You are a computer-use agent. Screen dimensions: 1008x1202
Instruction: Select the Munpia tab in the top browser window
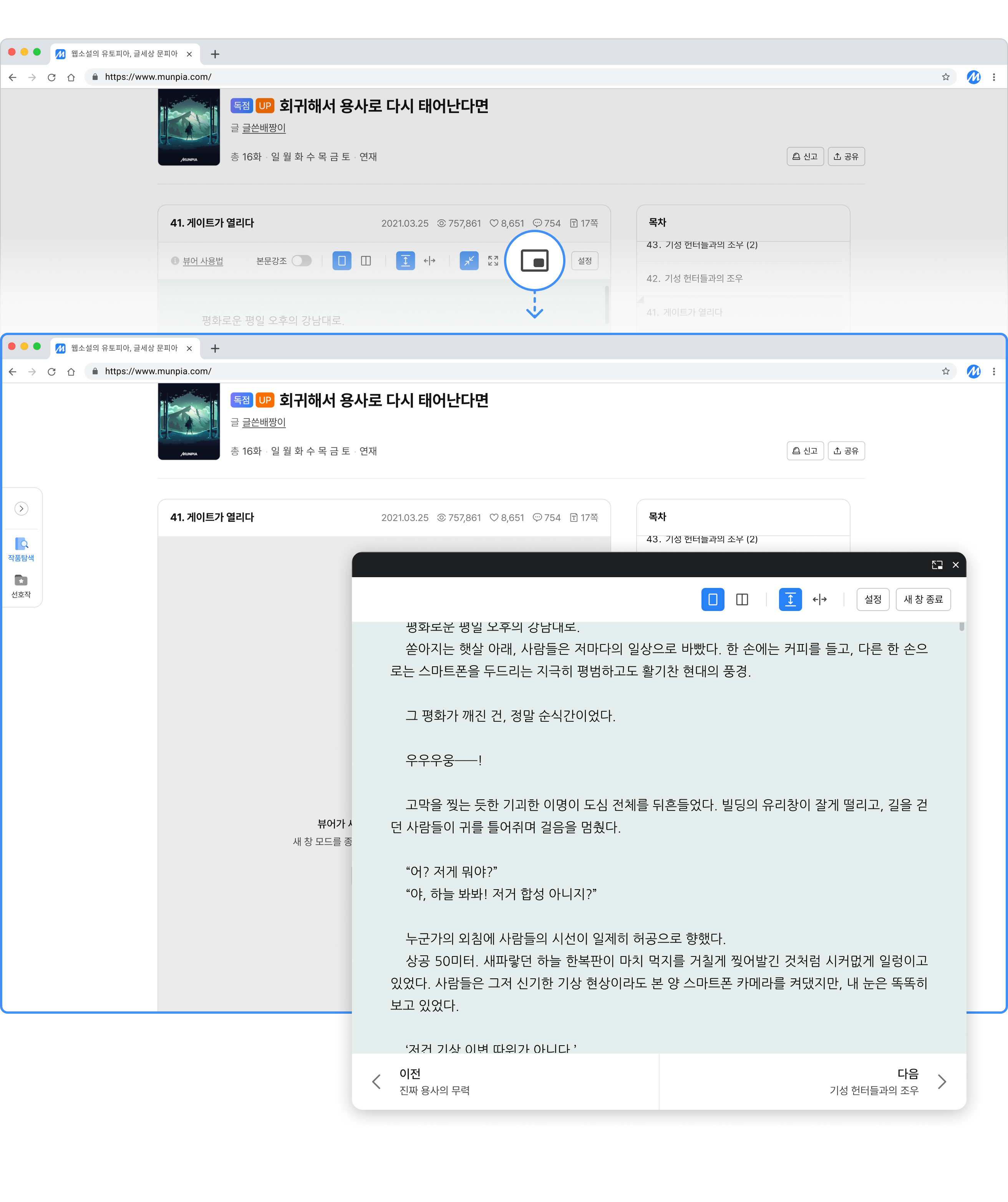[125, 54]
